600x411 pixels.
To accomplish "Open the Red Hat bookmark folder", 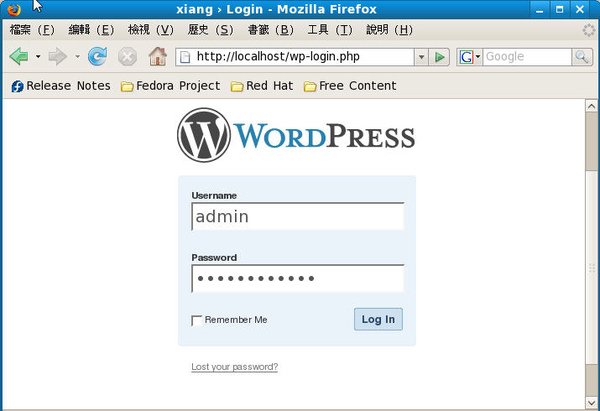I will (x=262, y=86).
